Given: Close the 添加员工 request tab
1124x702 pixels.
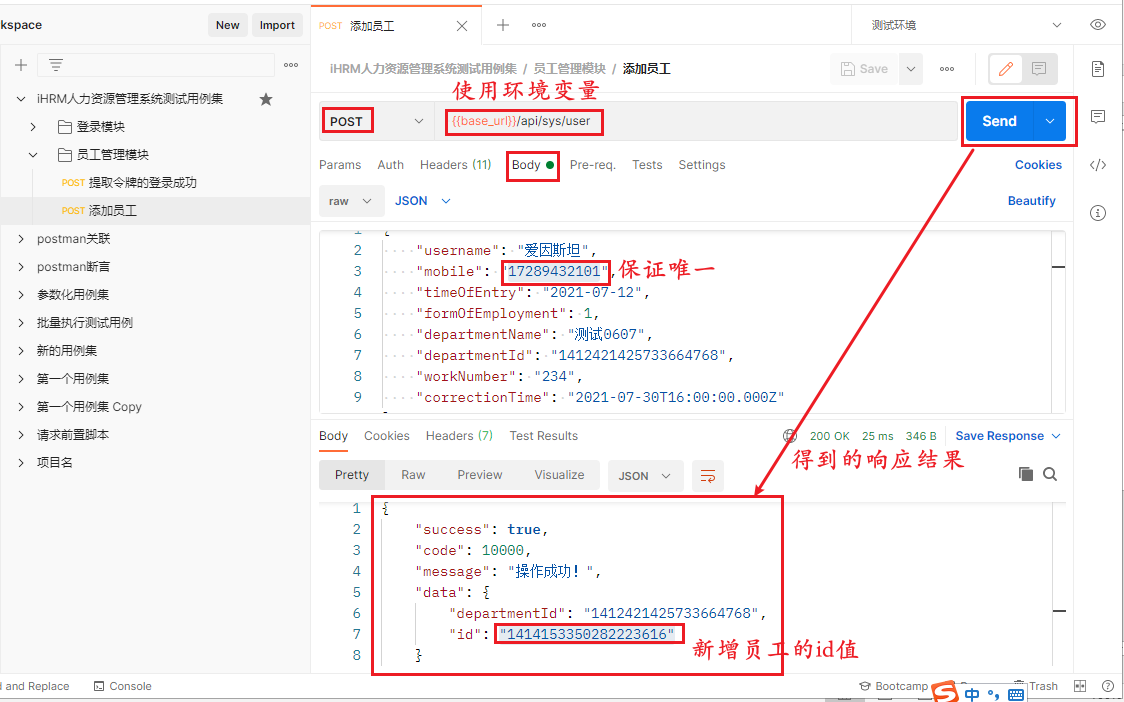Looking at the screenshot, I should click(462, 26).
